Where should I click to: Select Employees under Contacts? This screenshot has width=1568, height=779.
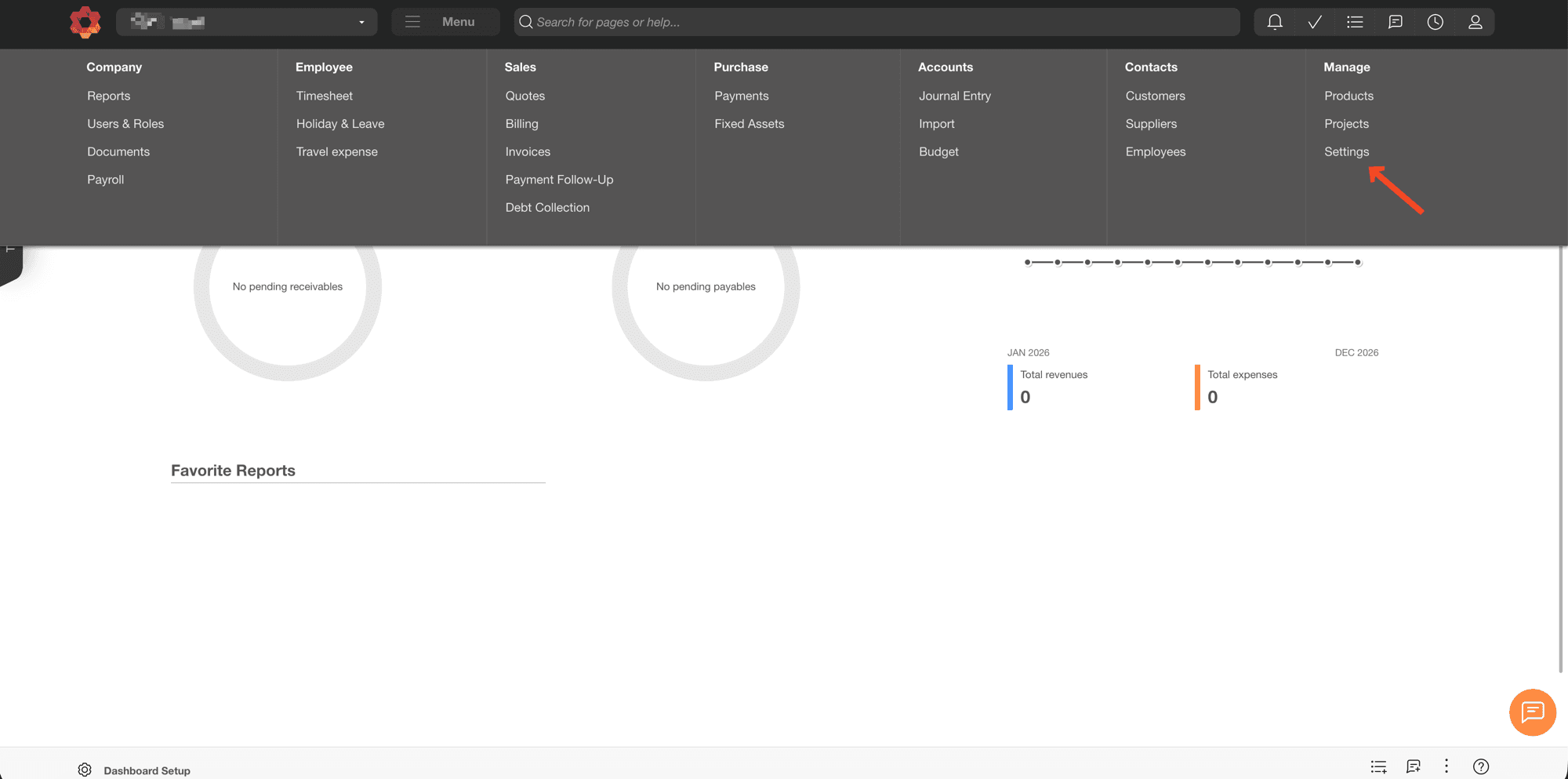(x=1156, y=151)
